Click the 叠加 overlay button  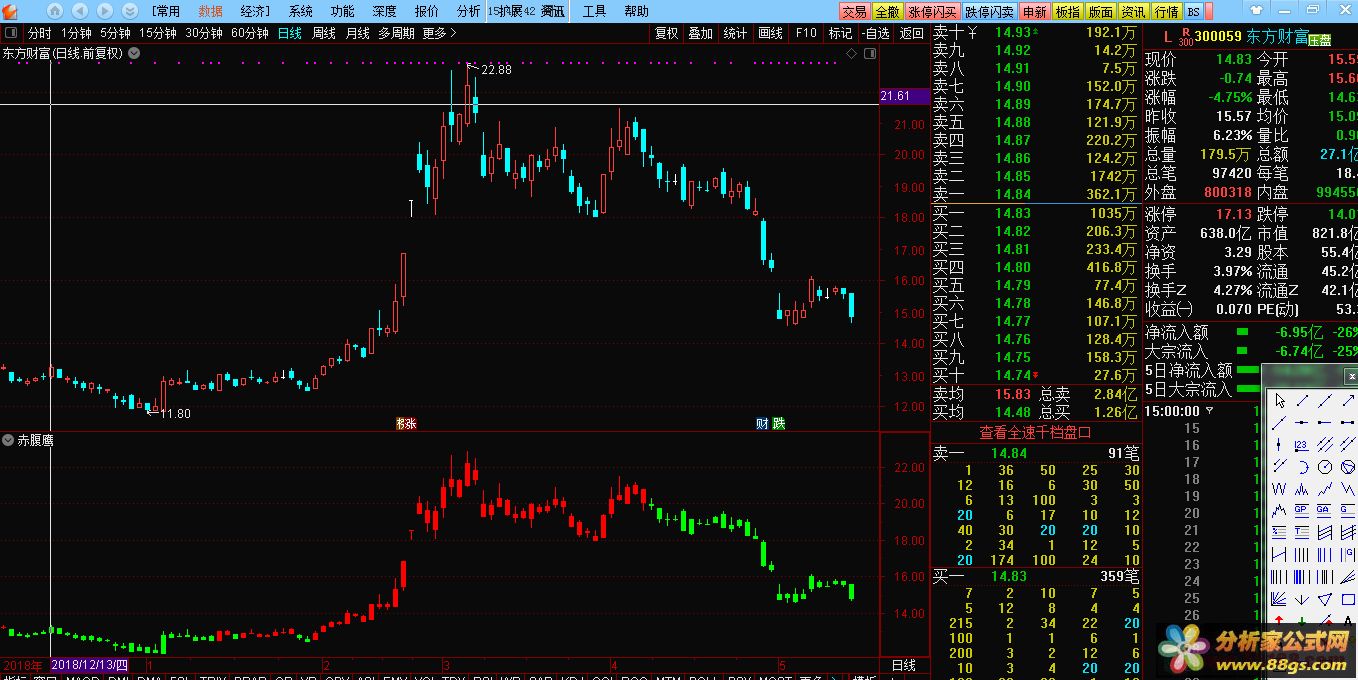[x=701, y=33]
